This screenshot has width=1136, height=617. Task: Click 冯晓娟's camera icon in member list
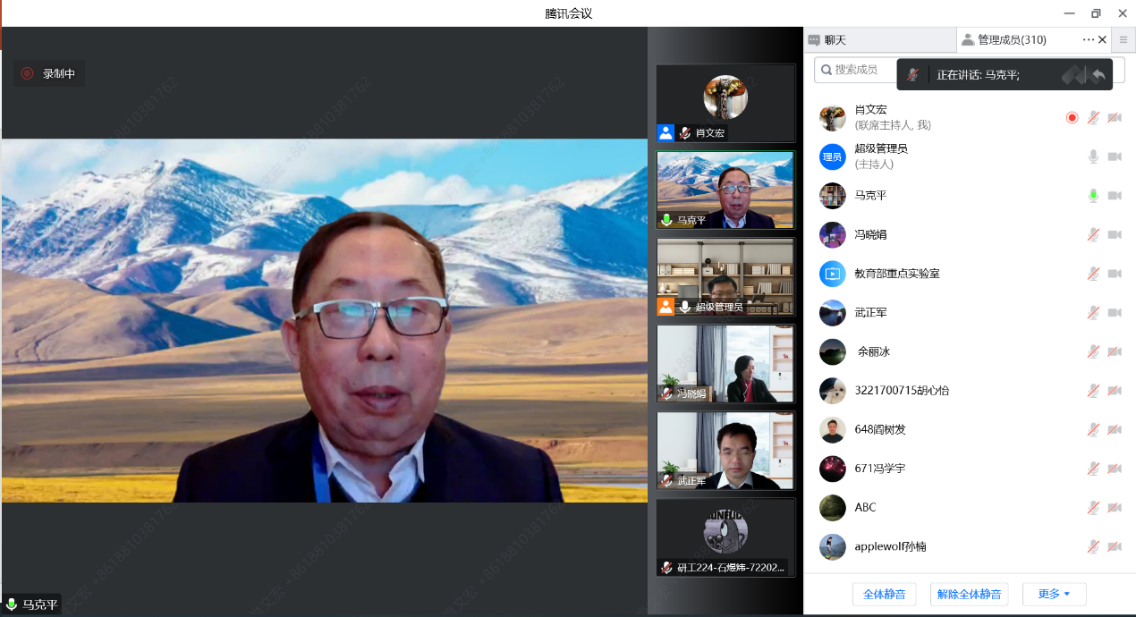(x=1114, y=234)
